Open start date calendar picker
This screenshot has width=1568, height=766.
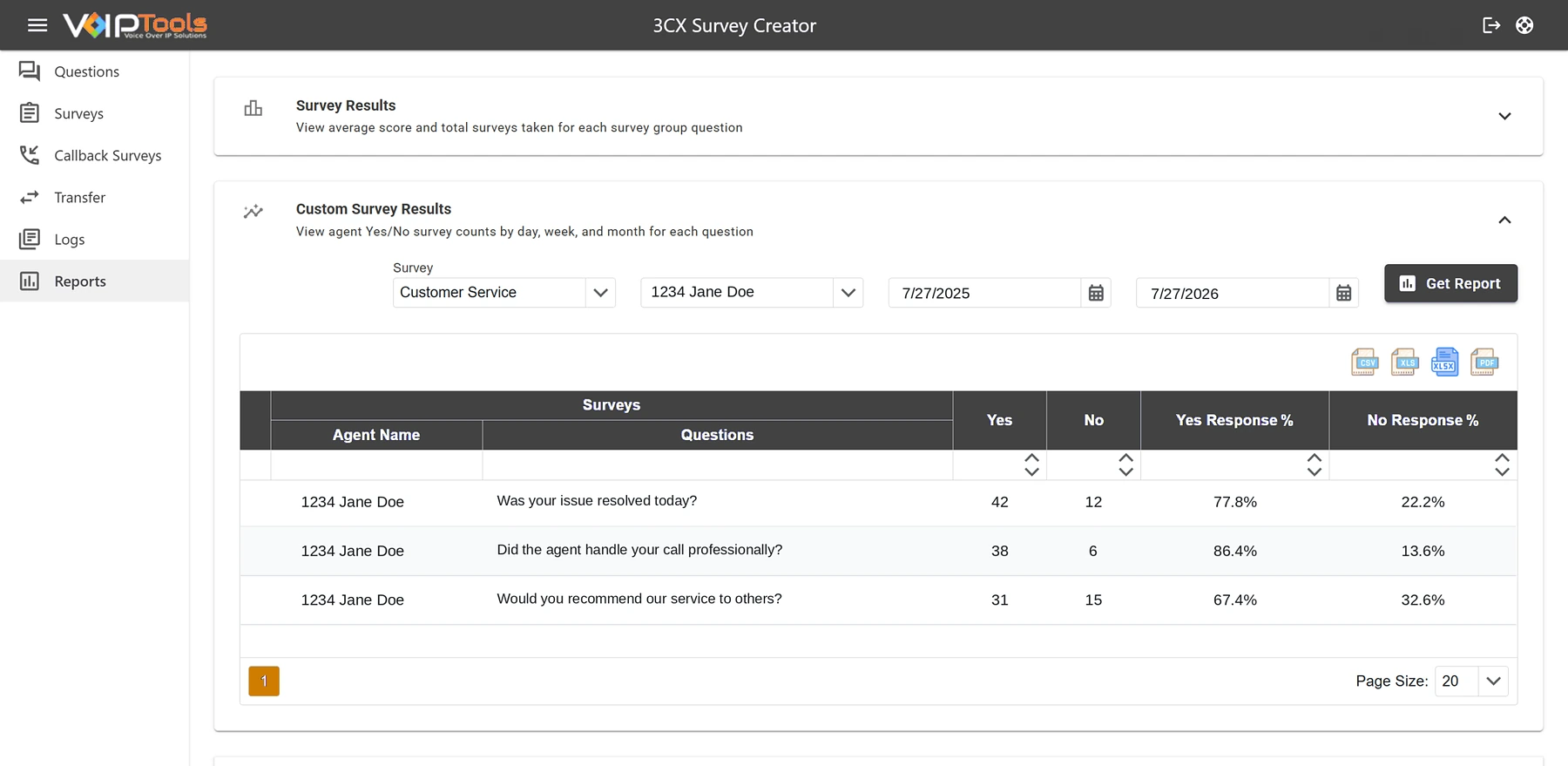(x=1096, y=293)
